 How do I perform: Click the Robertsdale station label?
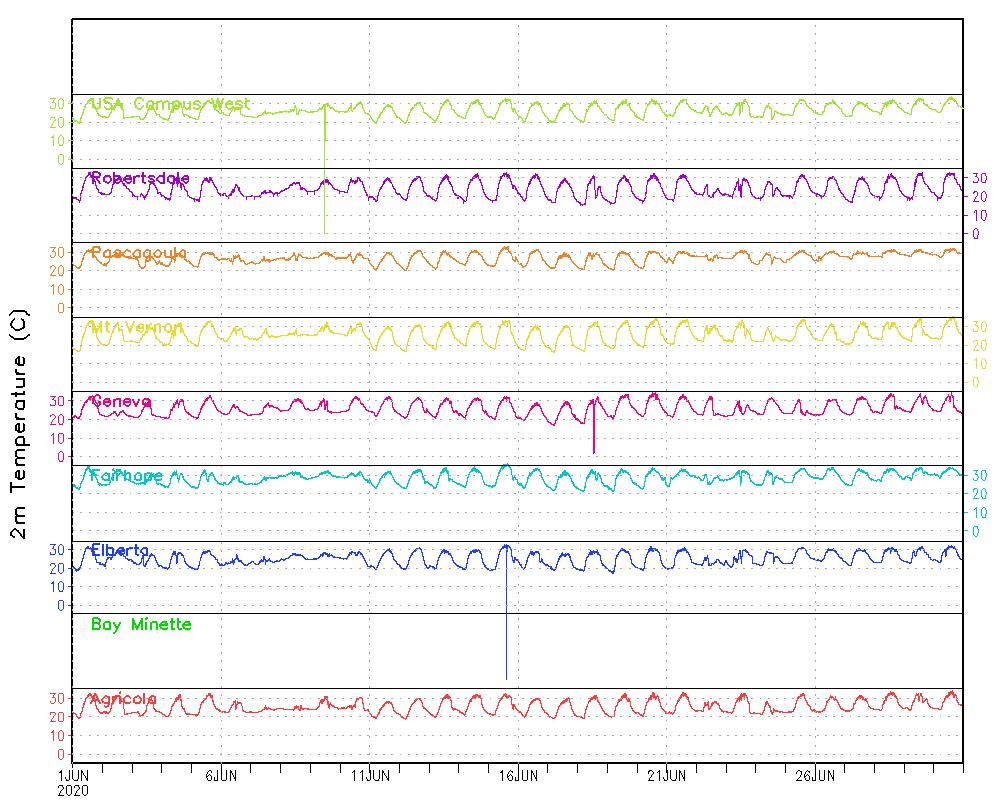coord(140,178)
